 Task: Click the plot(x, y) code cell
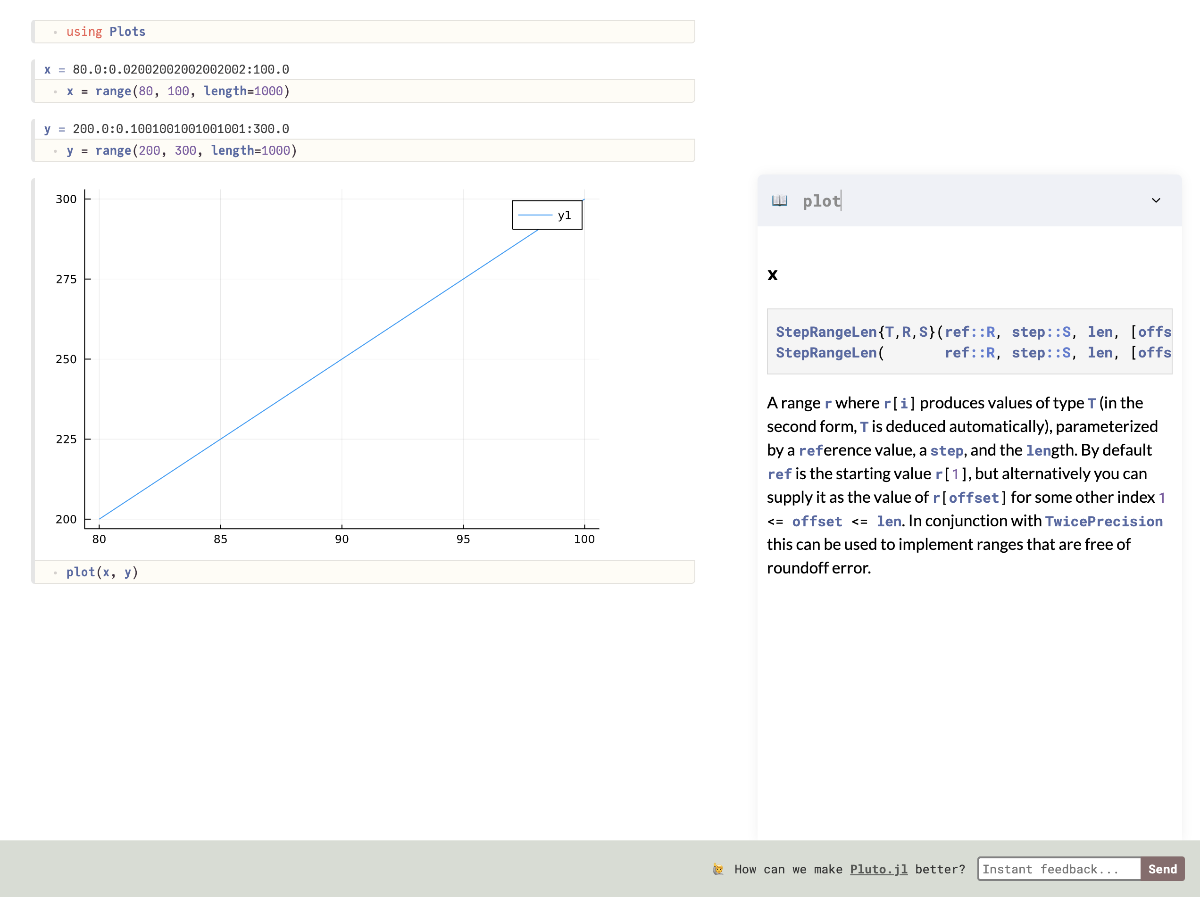tap(364, 572)
